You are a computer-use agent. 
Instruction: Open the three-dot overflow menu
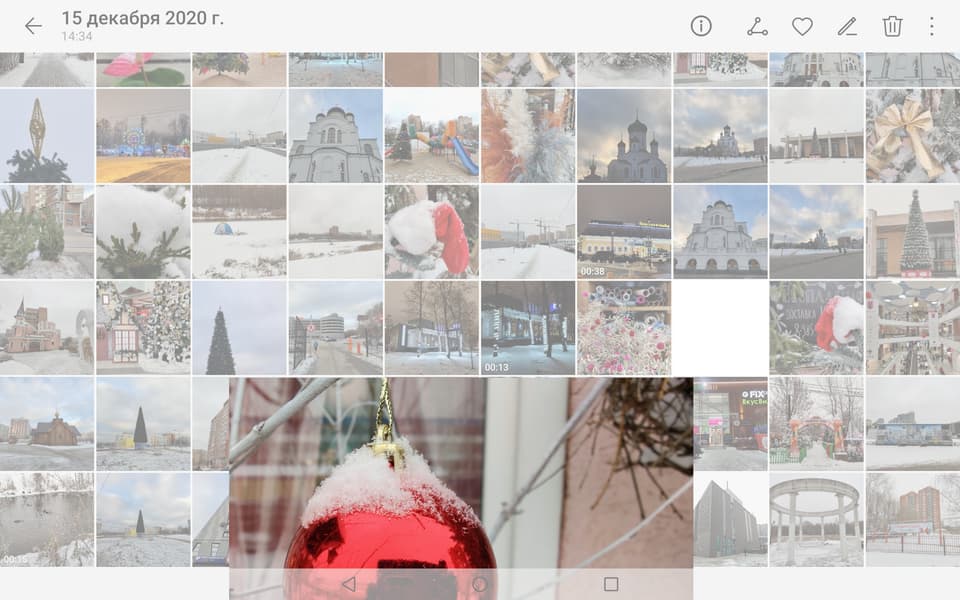click(931, 26)
